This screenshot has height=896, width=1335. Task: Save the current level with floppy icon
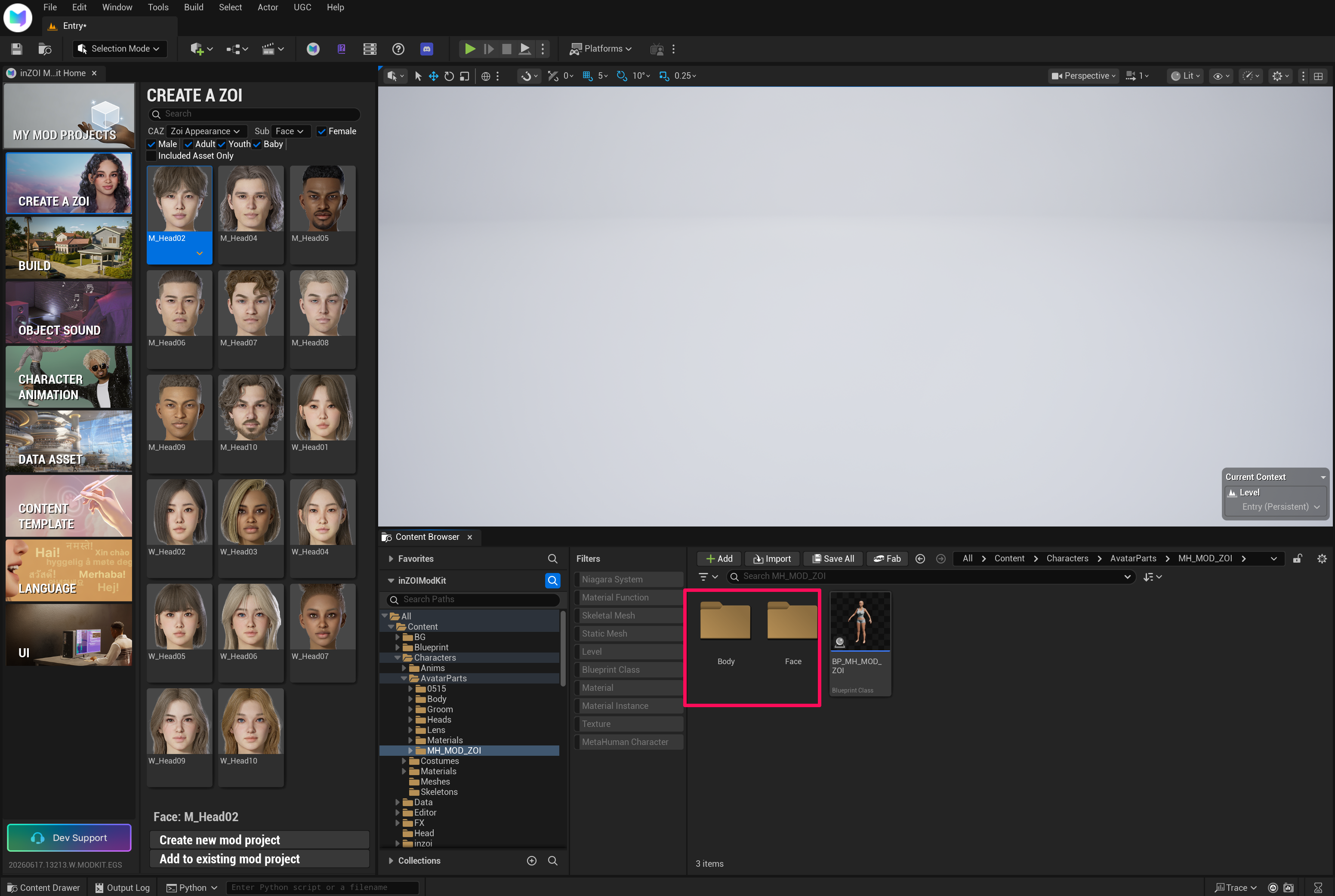17,49
